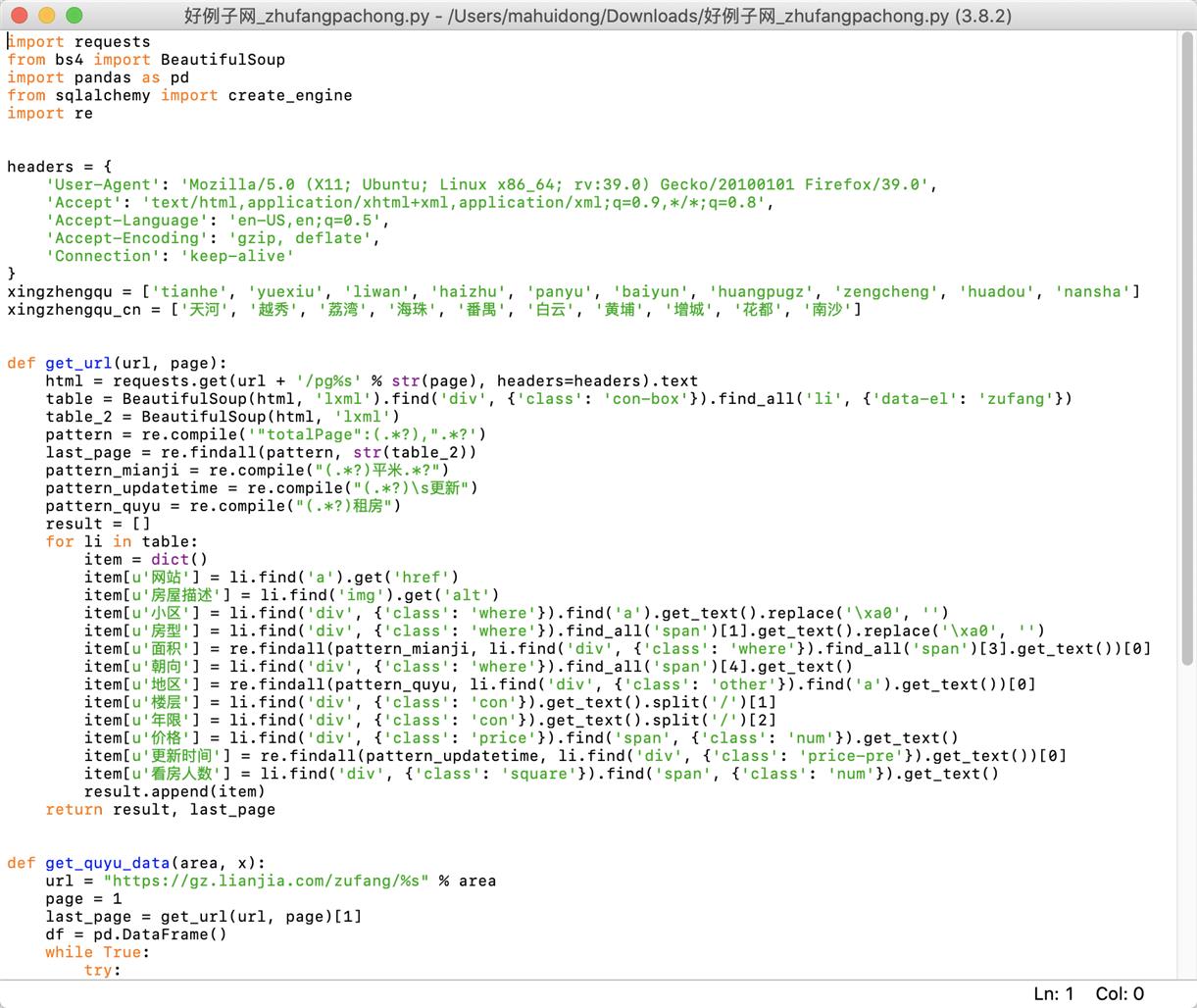Click the red close window button
The image size is (1197, 1008).
point(20,16)
